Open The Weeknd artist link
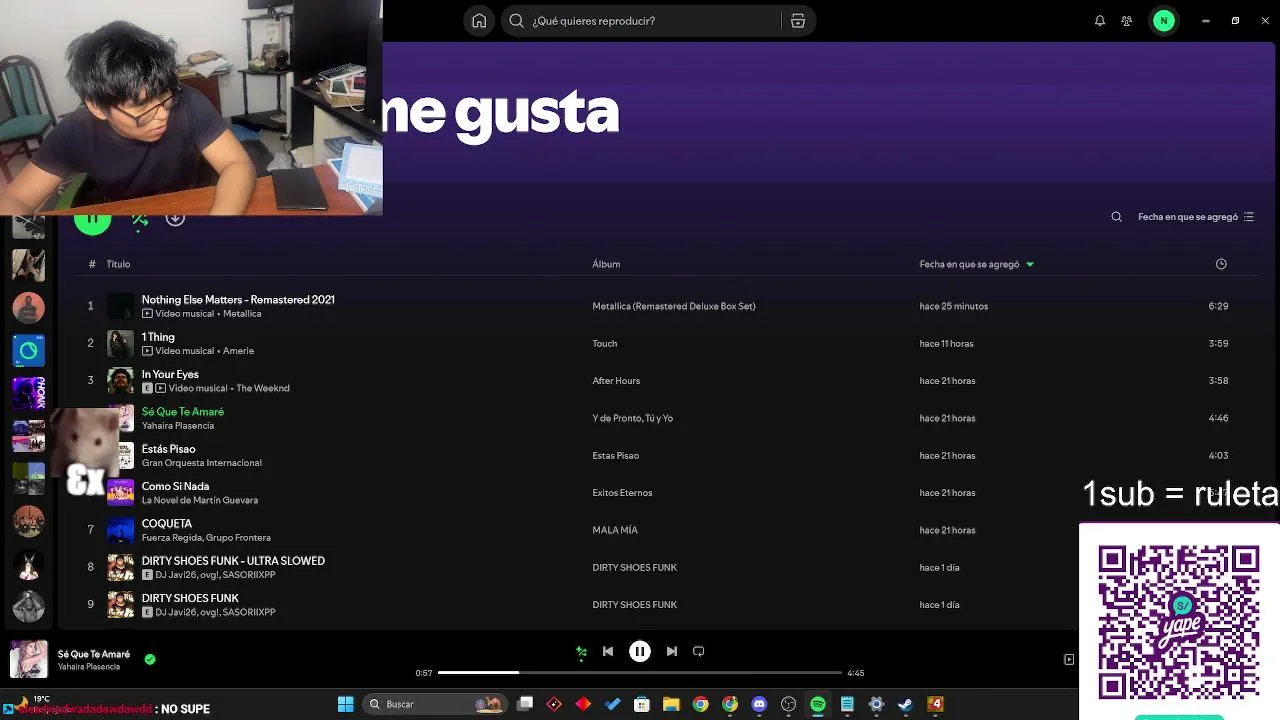Screen dimensions: 1280x720 [x=263, y=388]
